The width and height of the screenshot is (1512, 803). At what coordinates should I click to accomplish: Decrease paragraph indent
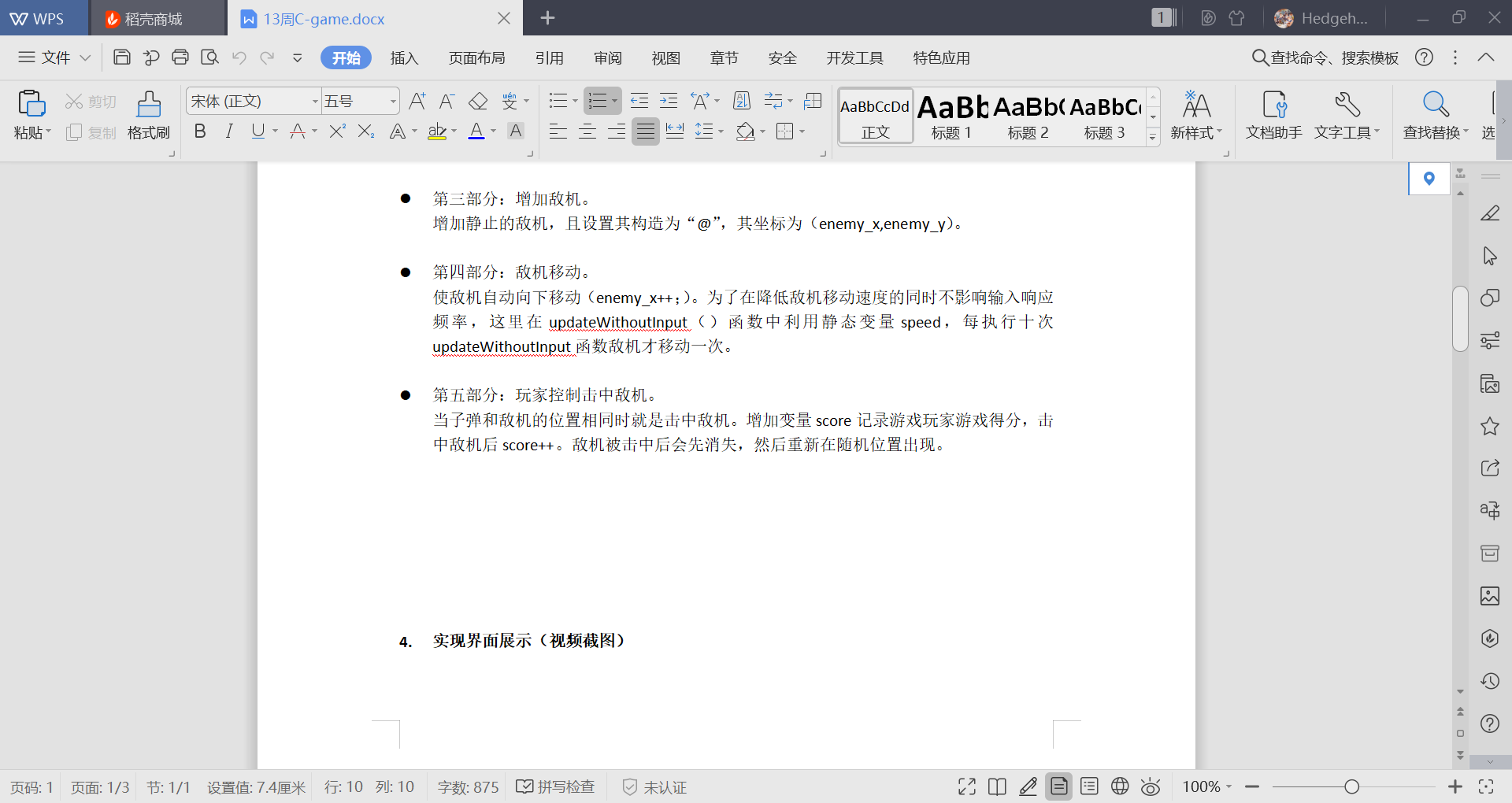coord(639,101)
